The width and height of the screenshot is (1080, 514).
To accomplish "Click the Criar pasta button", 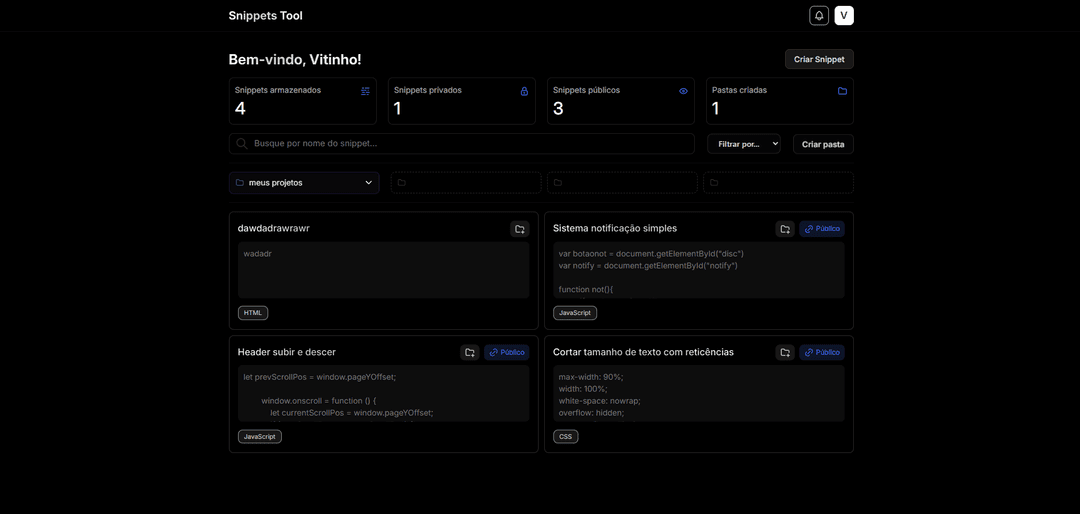I will (823, 144).
